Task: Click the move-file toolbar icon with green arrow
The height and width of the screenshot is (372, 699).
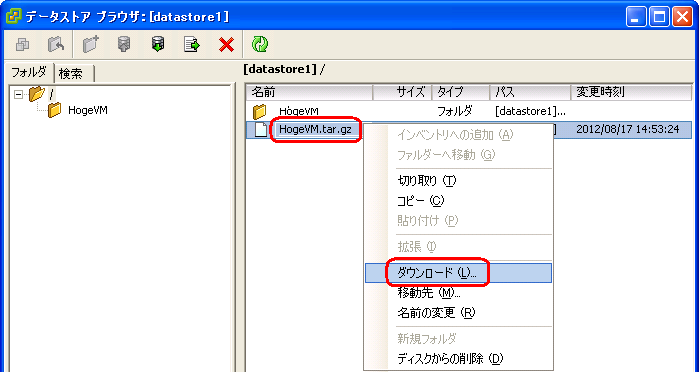Action: click(192, 44)
